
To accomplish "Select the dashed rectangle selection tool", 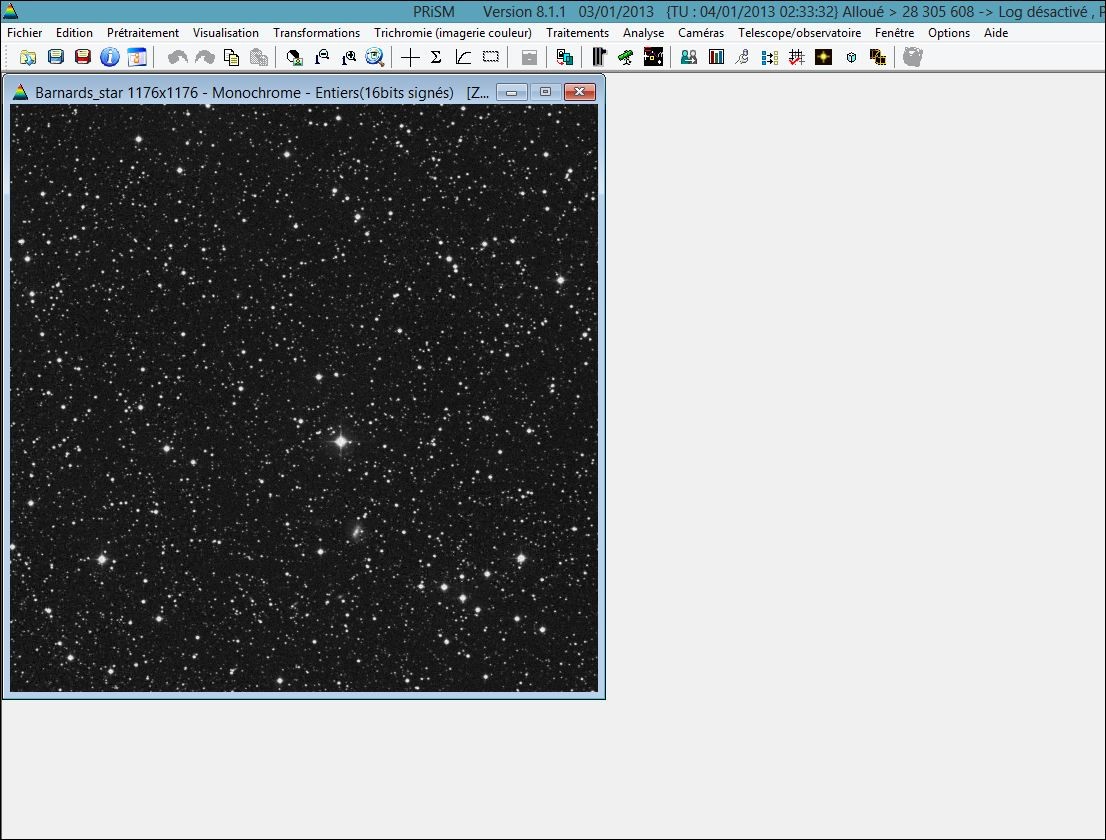I will pyautogui.click(x=490, y=57).
